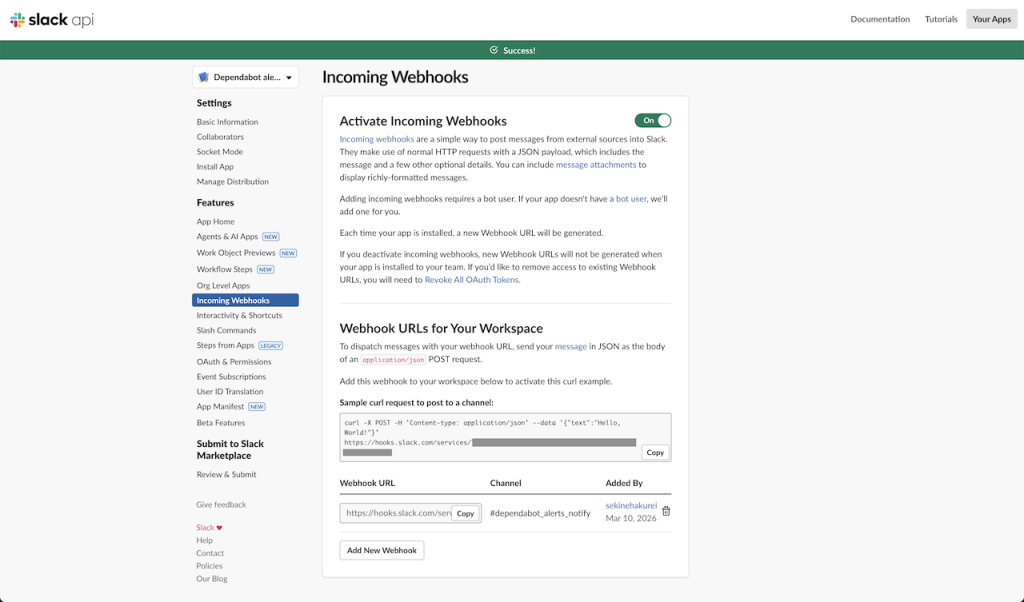Open Revoke All OAuth Tokens link
Screen dimensions: 1024x602
(471, 280)
